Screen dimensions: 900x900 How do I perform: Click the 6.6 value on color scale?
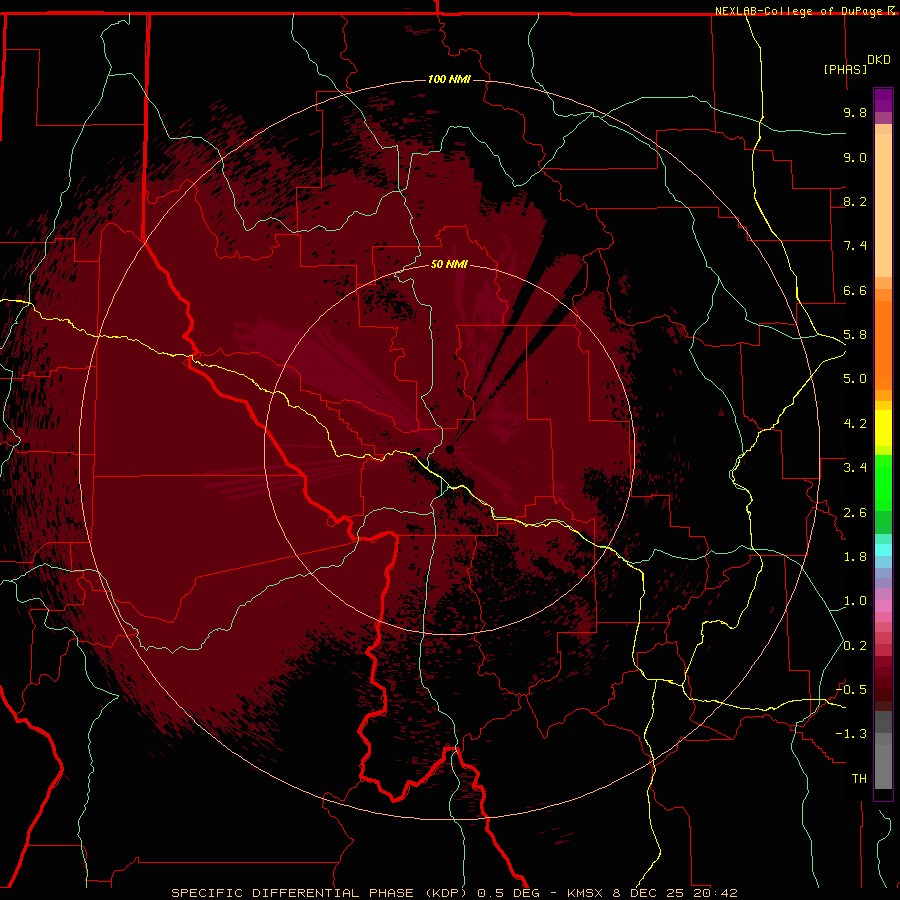tap(855, 290)
